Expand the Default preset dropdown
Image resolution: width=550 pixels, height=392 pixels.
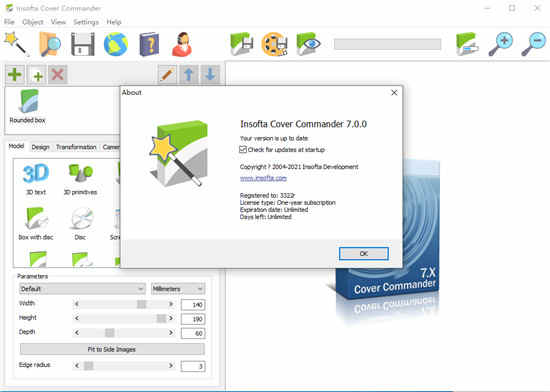(x=82, y=289)
